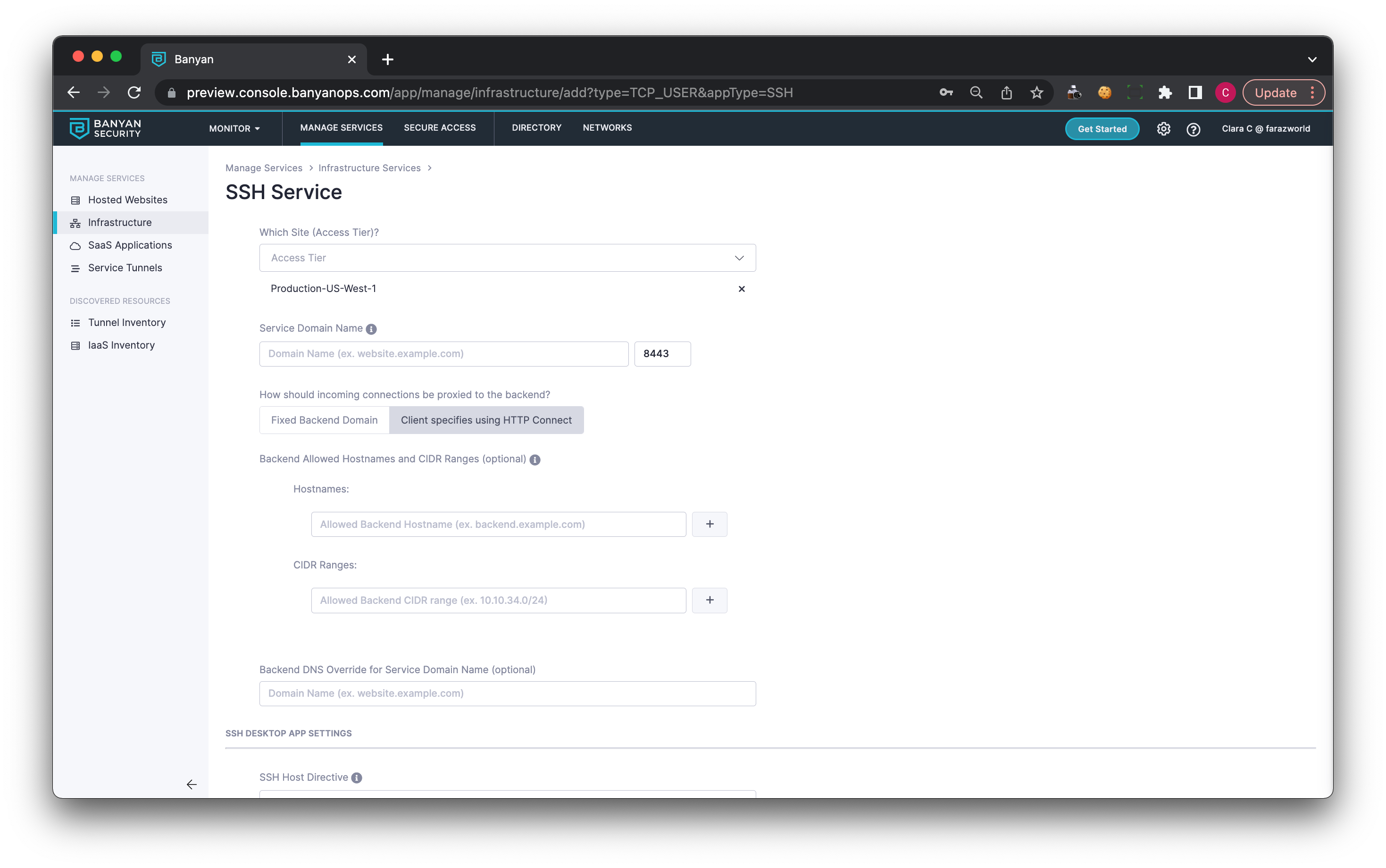The image size is (1386, 868).
Task: Collapse sidebar using the left arrow
Action: pyautogui.click(x=192, y=784)
